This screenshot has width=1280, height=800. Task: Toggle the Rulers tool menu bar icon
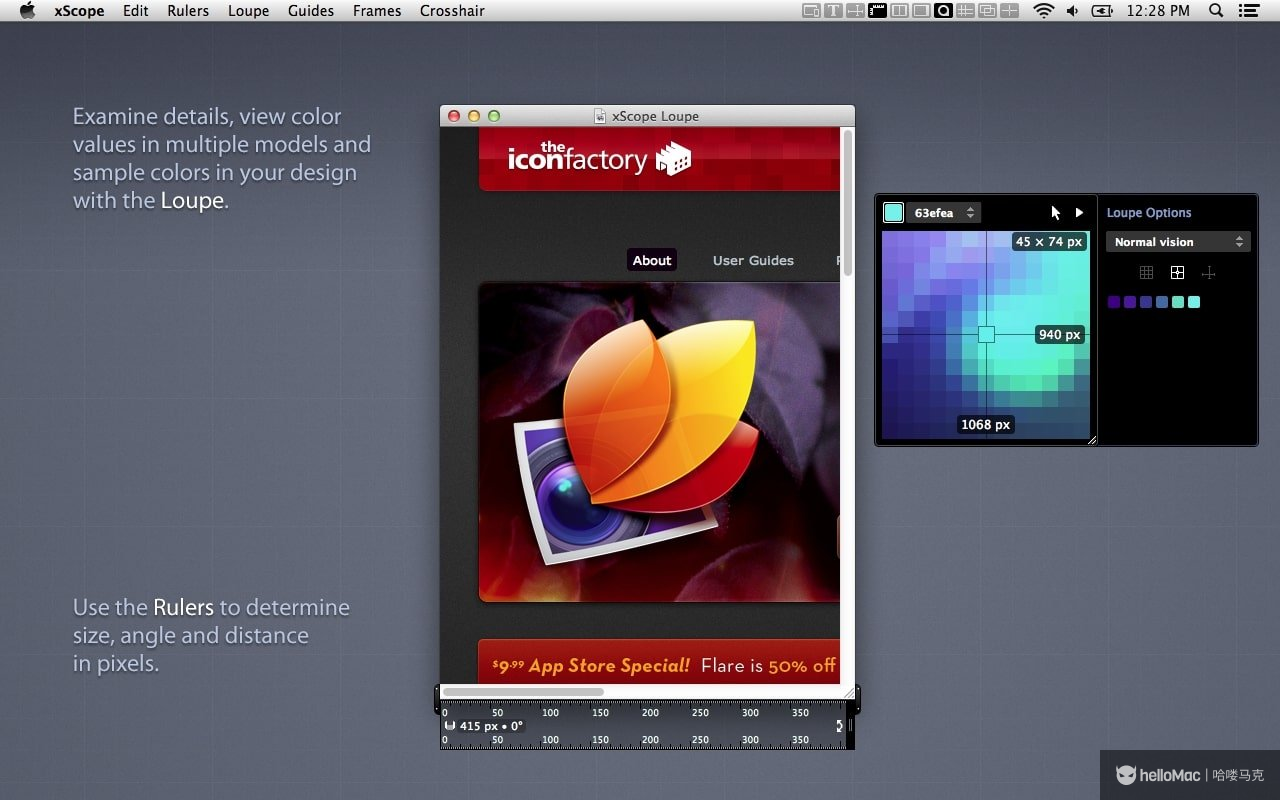[x=877, y=11]
